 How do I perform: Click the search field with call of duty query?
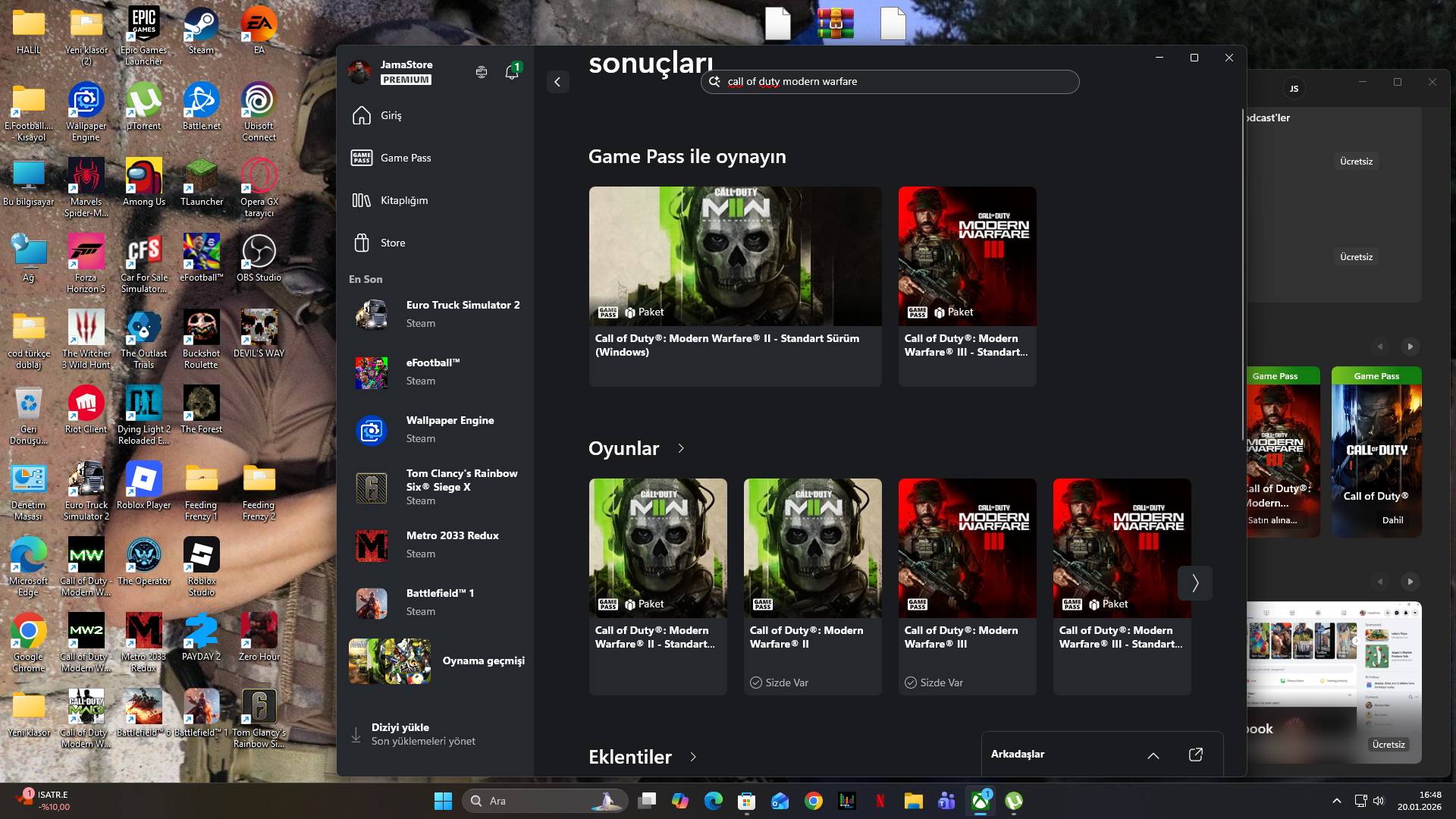(x=890, y=82)
